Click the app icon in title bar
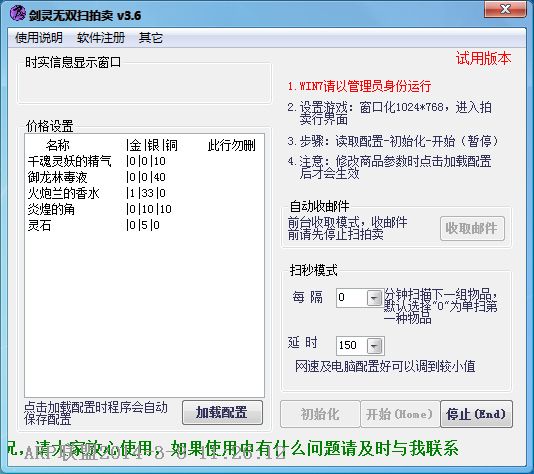This screenshot has width=534, height=474. point(18,13)
